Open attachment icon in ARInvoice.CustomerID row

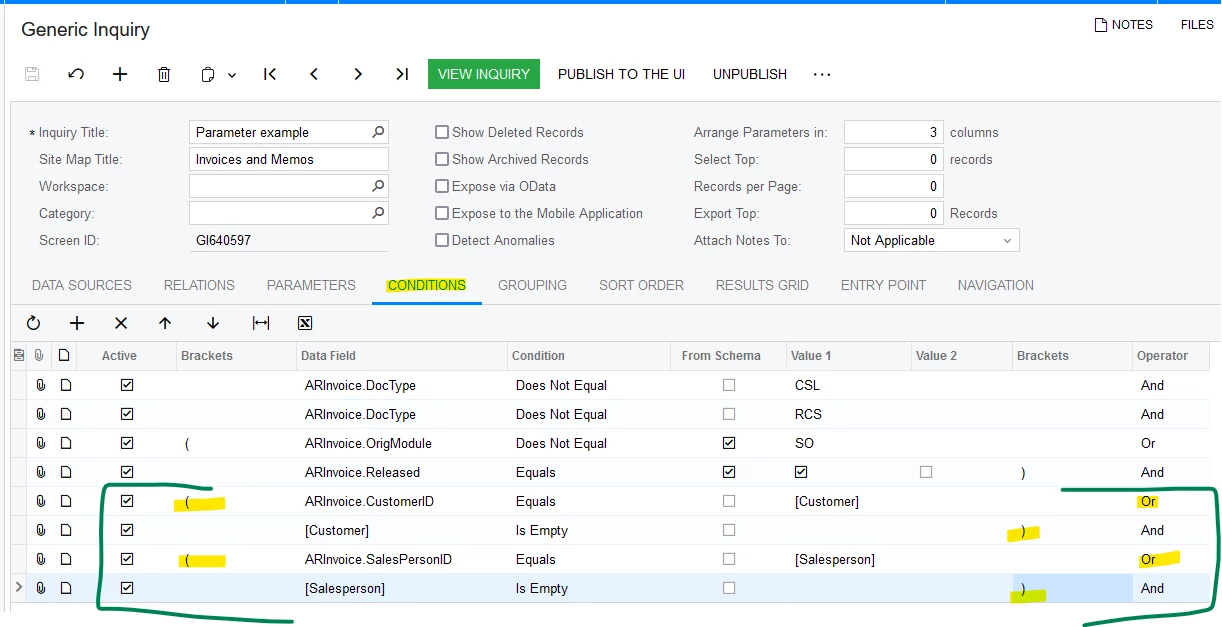coord(41,501)
